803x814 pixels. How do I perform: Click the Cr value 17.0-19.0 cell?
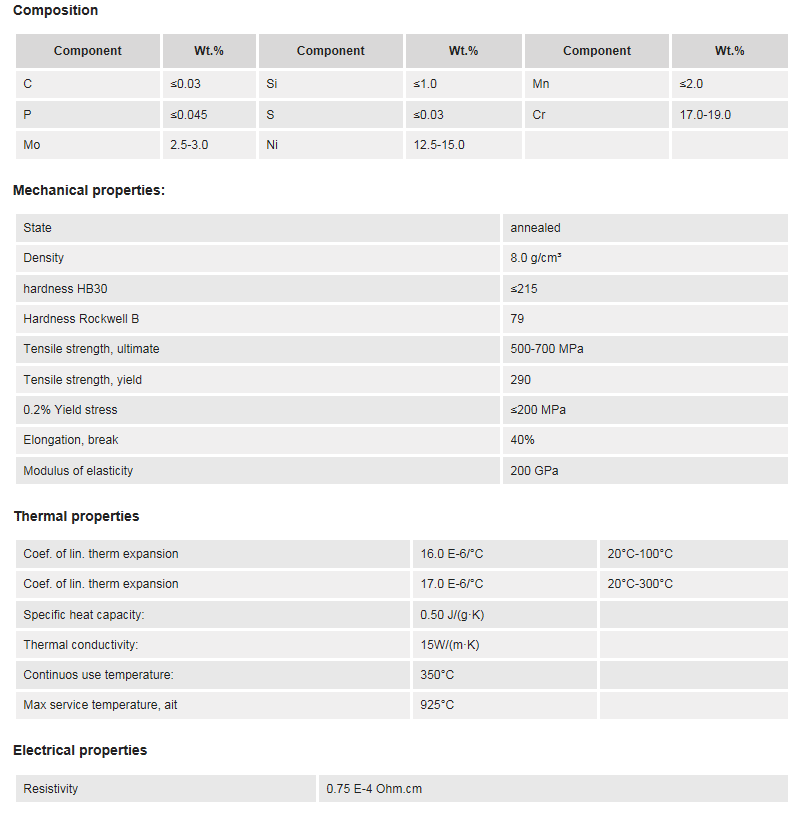click(x=730, y=115)
